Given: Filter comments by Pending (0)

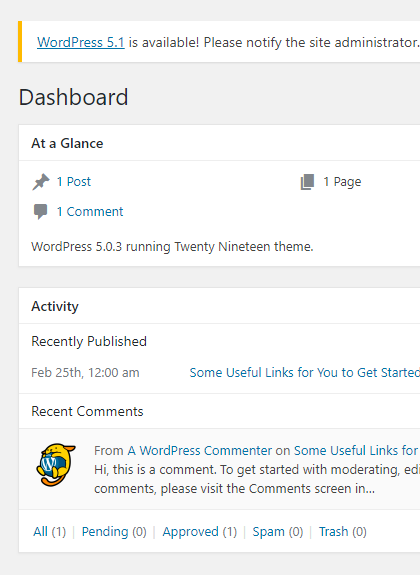Looking at the screenshot, I should tap(114, 532).
